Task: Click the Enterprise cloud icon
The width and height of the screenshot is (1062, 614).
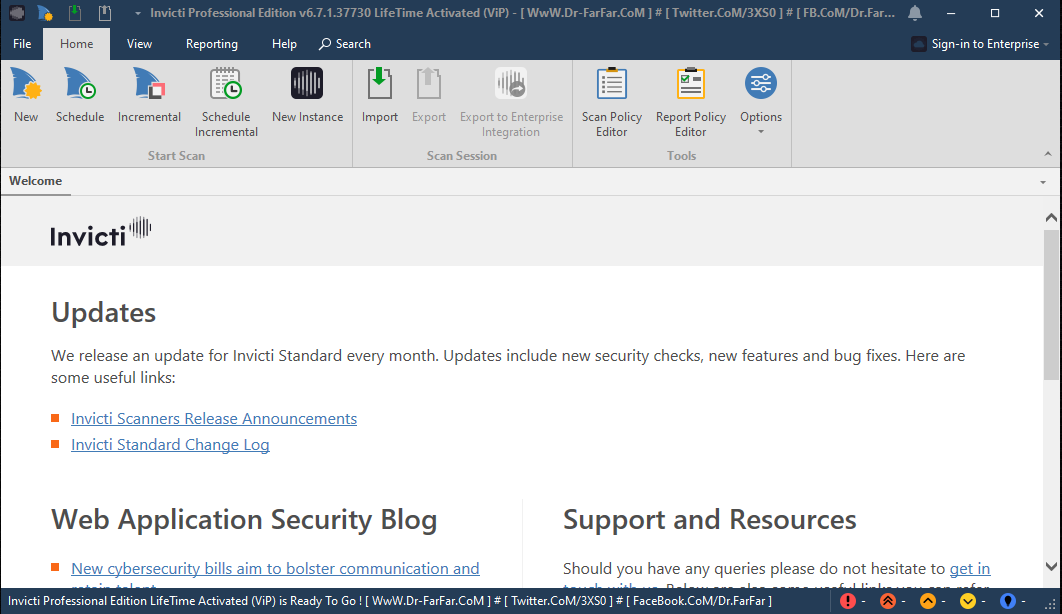Action: pos(918,44)
